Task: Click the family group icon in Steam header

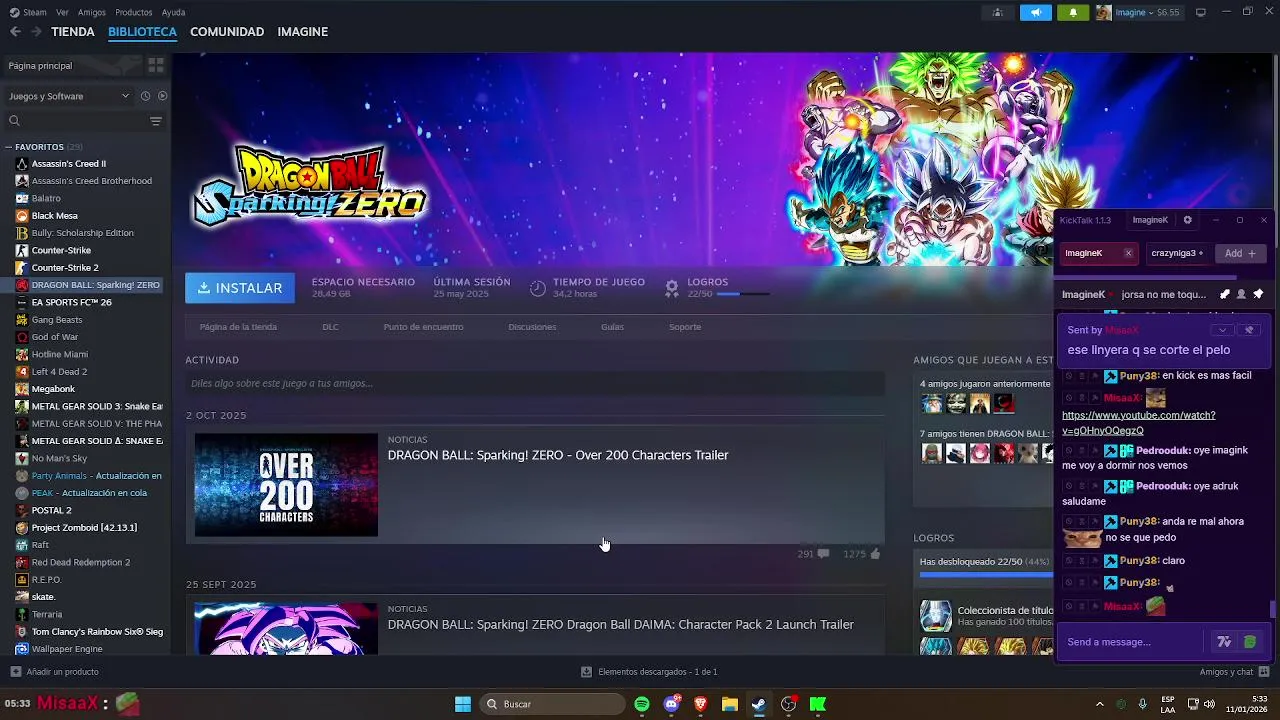Action: (997, 12)
